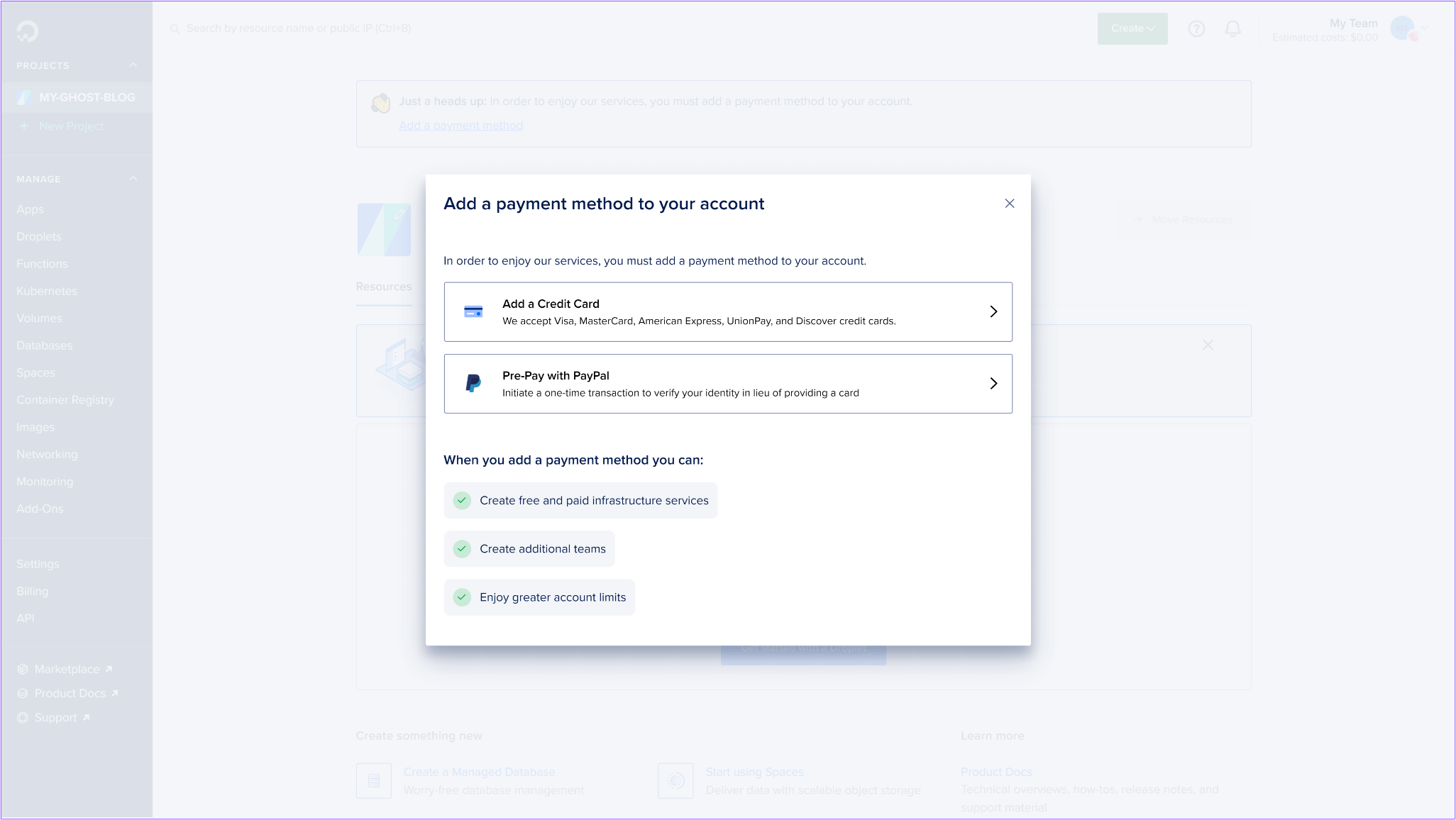
Task: Open Support external link
Action: [x=62, y=718]
